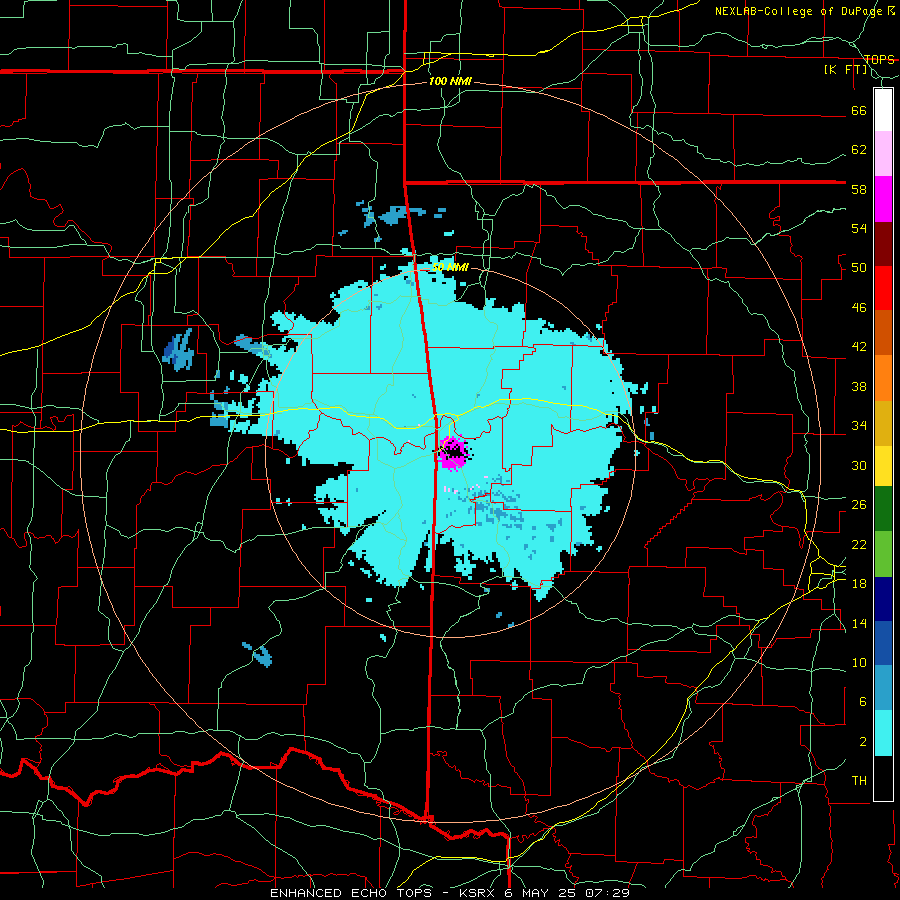Select the 6 scale value

(862, 702)
